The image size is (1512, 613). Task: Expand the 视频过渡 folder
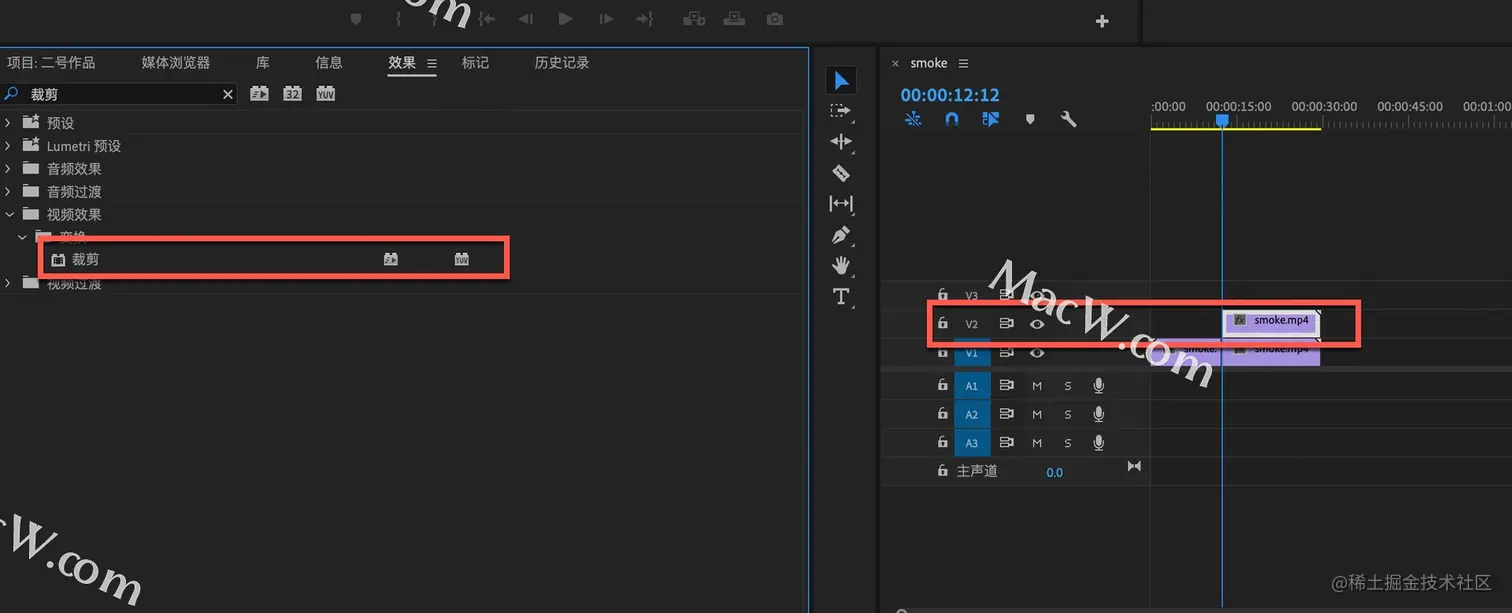coord(8,283)
